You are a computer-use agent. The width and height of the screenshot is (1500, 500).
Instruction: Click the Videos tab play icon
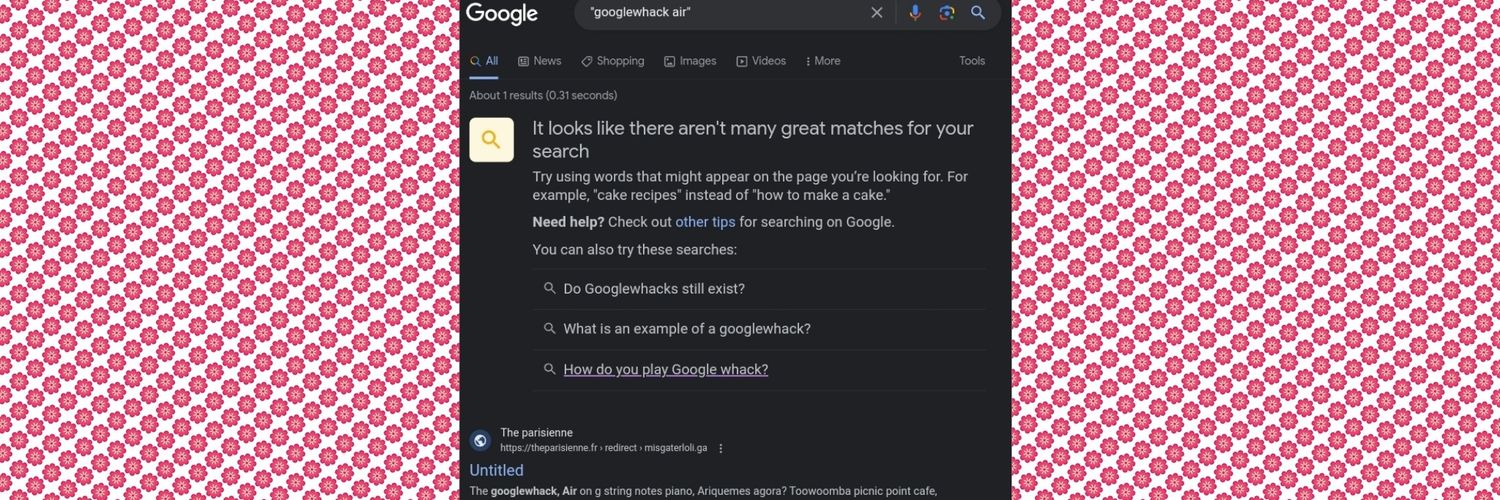pos(742,61)
